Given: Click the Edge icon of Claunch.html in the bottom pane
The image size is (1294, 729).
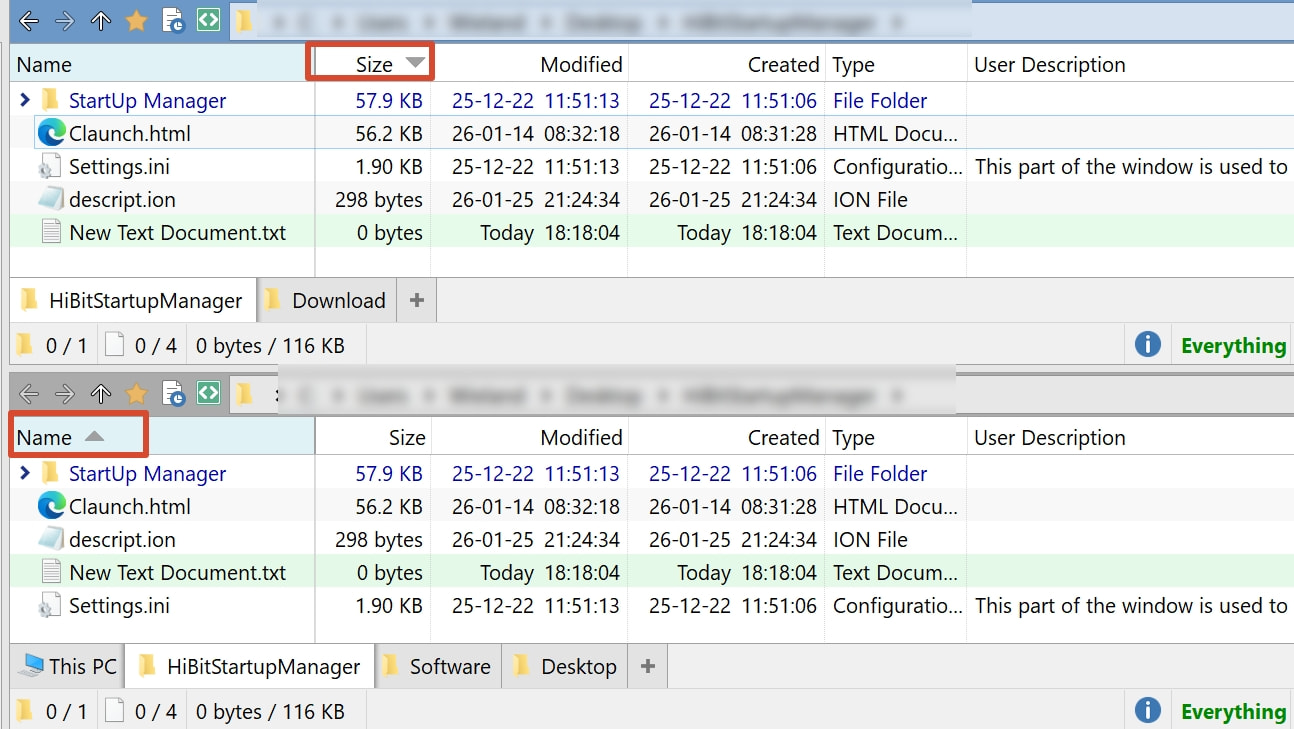Looking at the screenshot, I should pos(51,506).
